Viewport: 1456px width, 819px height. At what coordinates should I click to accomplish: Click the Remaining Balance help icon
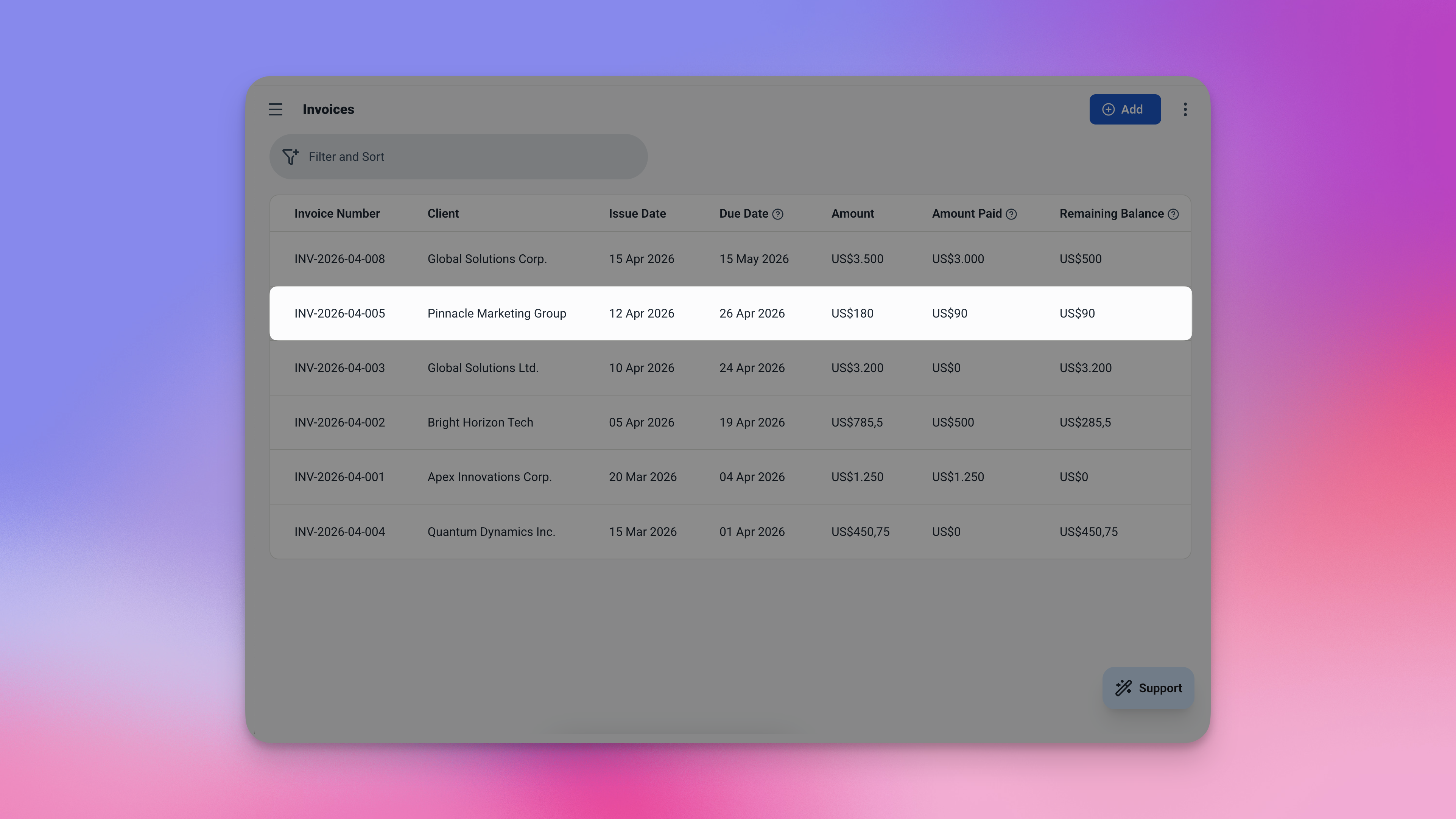(x=1173, y=214)
